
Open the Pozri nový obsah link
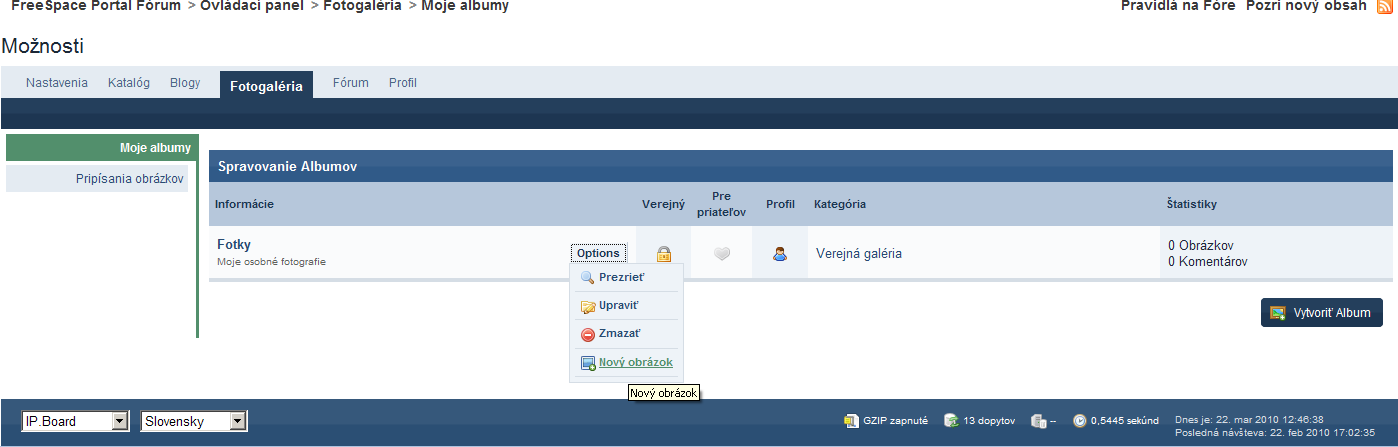click(x=1306, y=6)
